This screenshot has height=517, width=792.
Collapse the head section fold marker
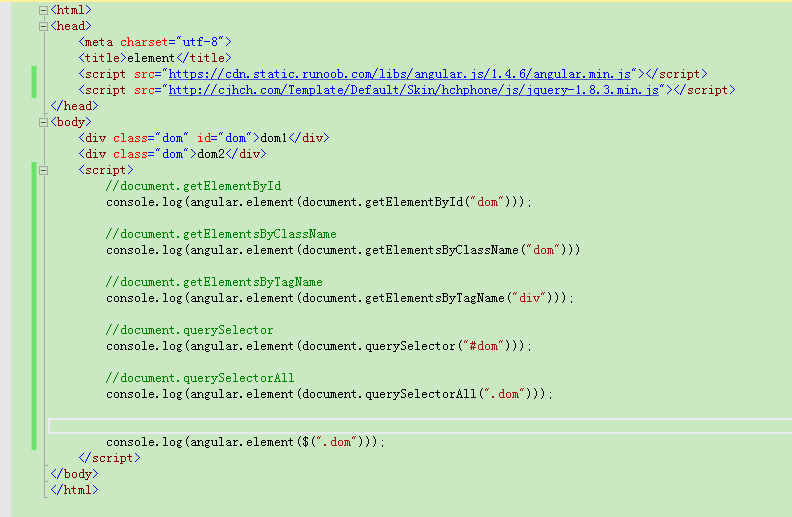tap(43, 26)
